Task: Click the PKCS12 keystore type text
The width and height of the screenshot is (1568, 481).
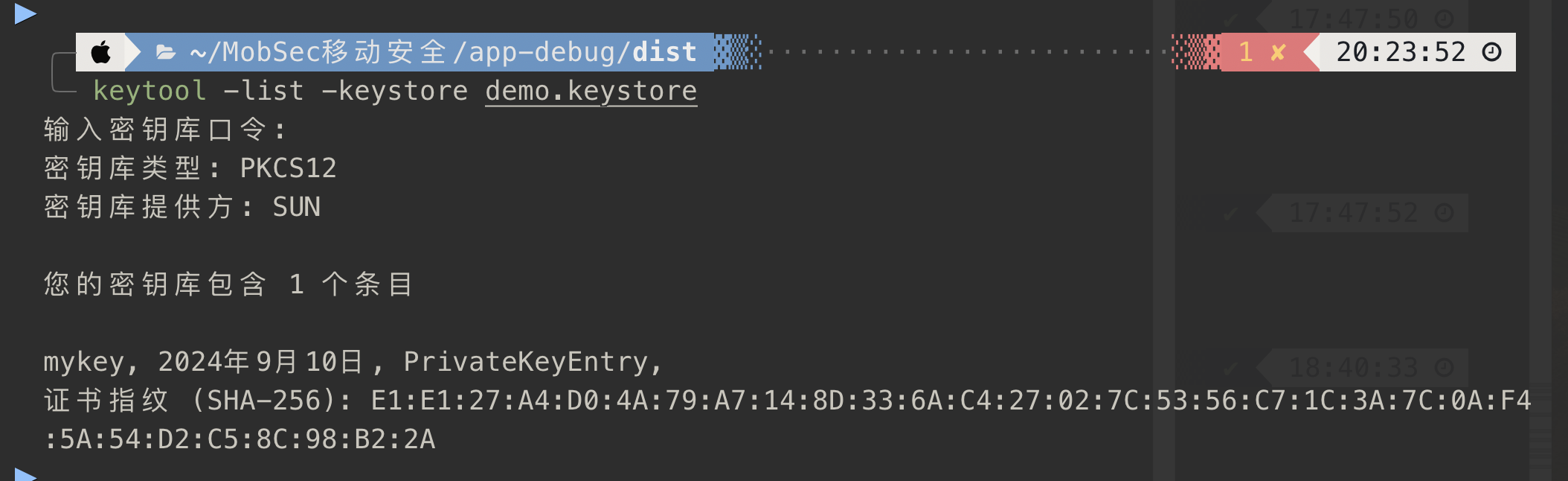Action: 288,168
